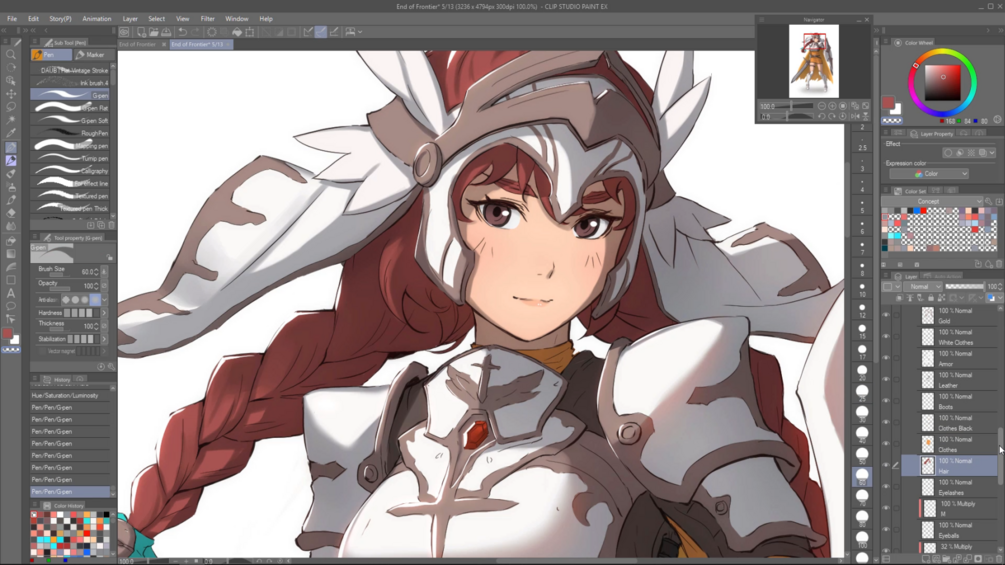
Task: Select the Zoom magnifier tool
Action: click(11, 54)
